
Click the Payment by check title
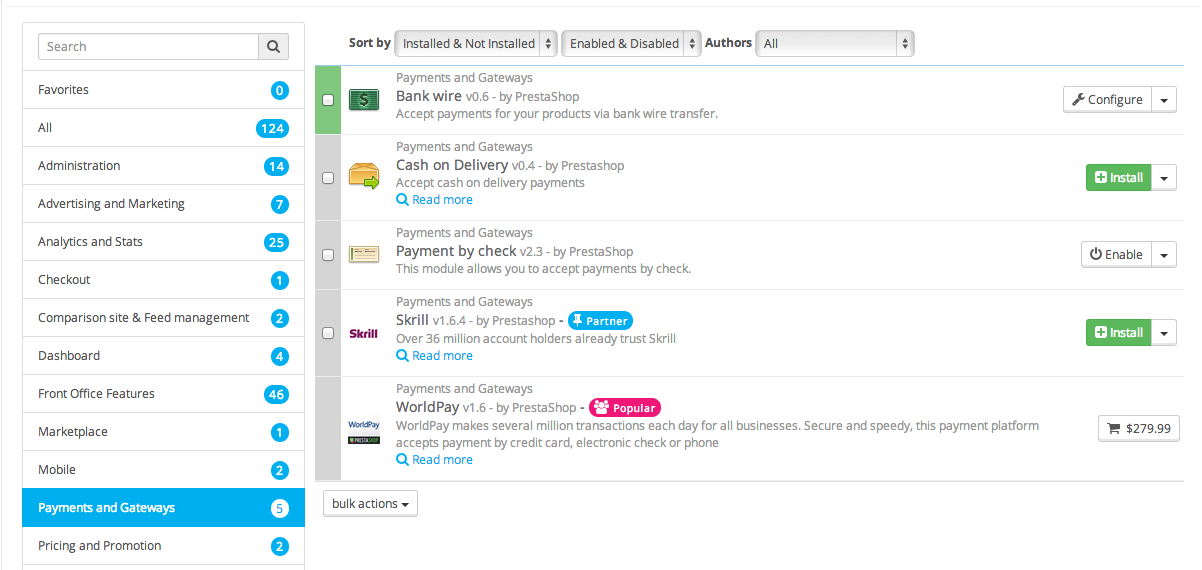coord(456,251)
